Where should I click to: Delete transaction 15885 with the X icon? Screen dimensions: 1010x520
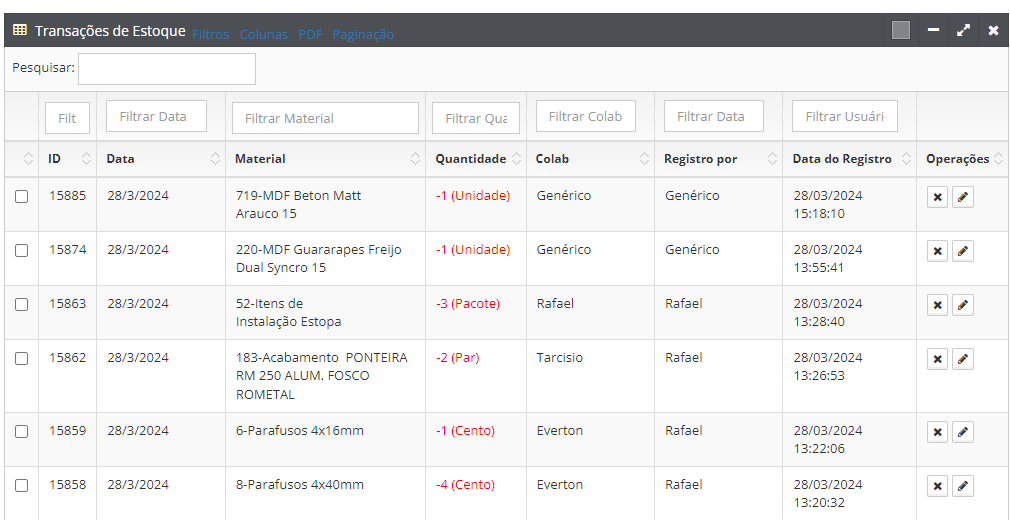click(937, 197)
